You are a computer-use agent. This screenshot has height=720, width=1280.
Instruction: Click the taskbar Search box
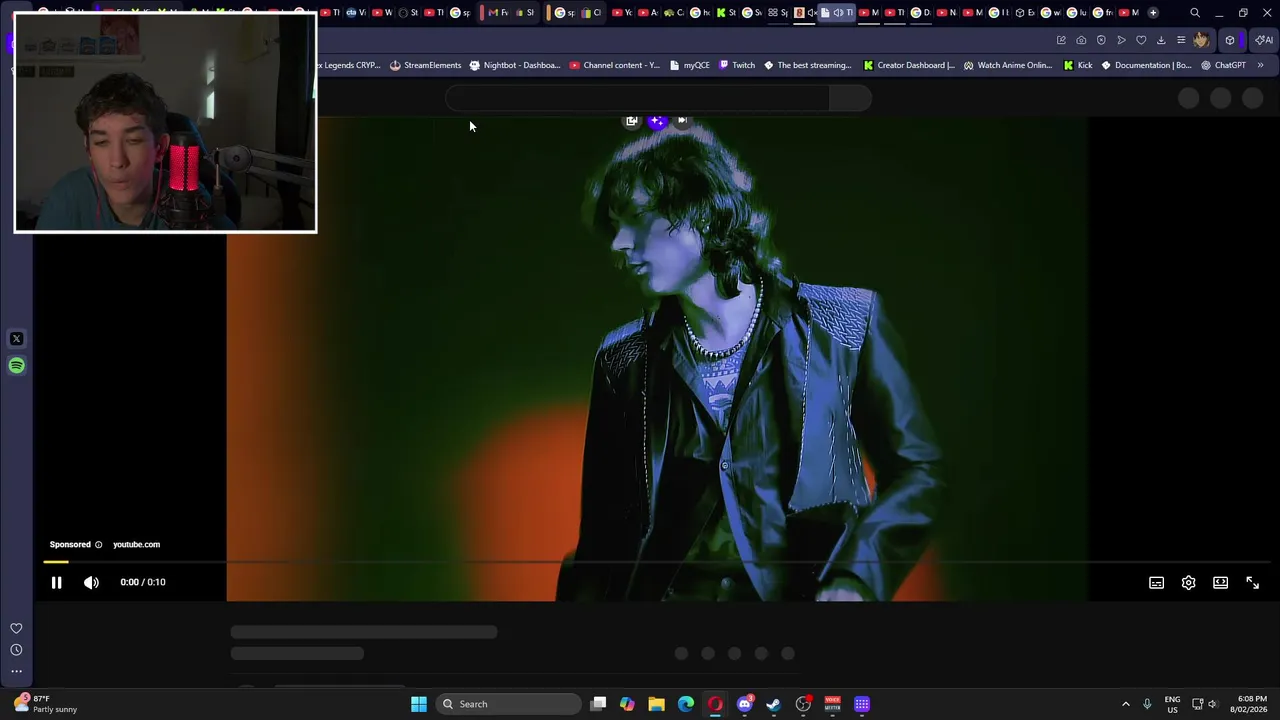click(509, 704)
